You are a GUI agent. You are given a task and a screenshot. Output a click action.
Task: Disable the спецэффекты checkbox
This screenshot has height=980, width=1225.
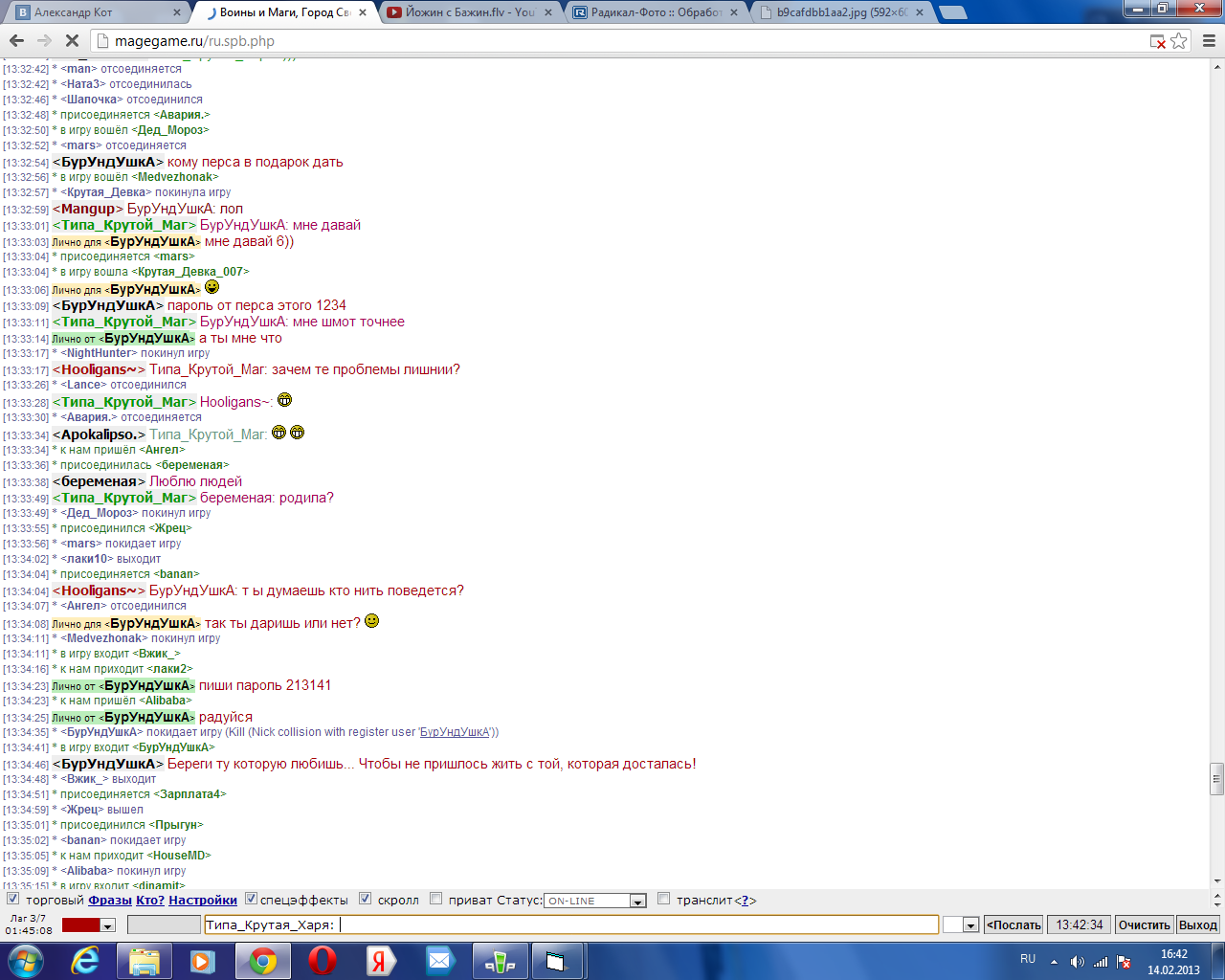tap(251, 899)
